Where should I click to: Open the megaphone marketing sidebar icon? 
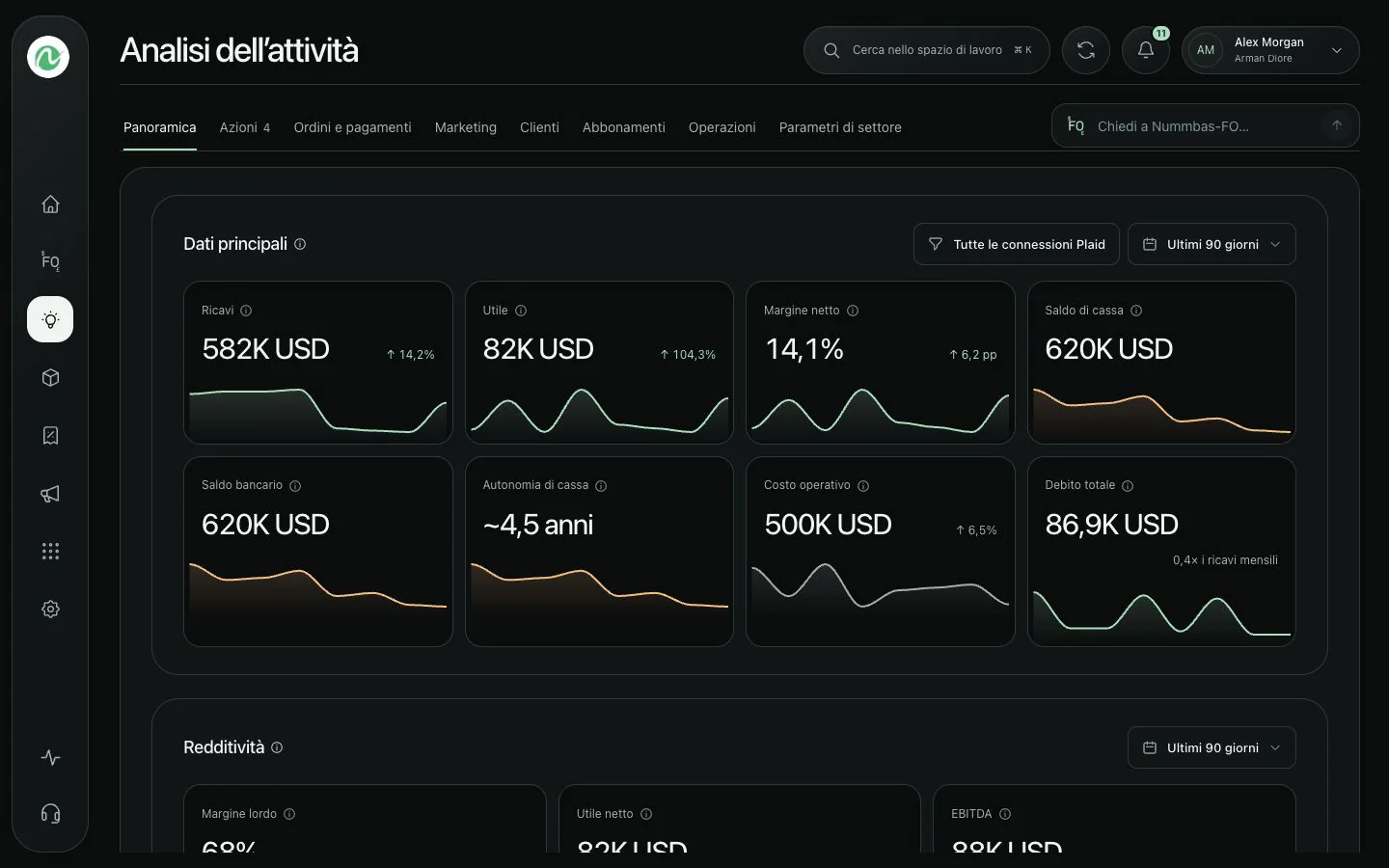tap(50, 494)
